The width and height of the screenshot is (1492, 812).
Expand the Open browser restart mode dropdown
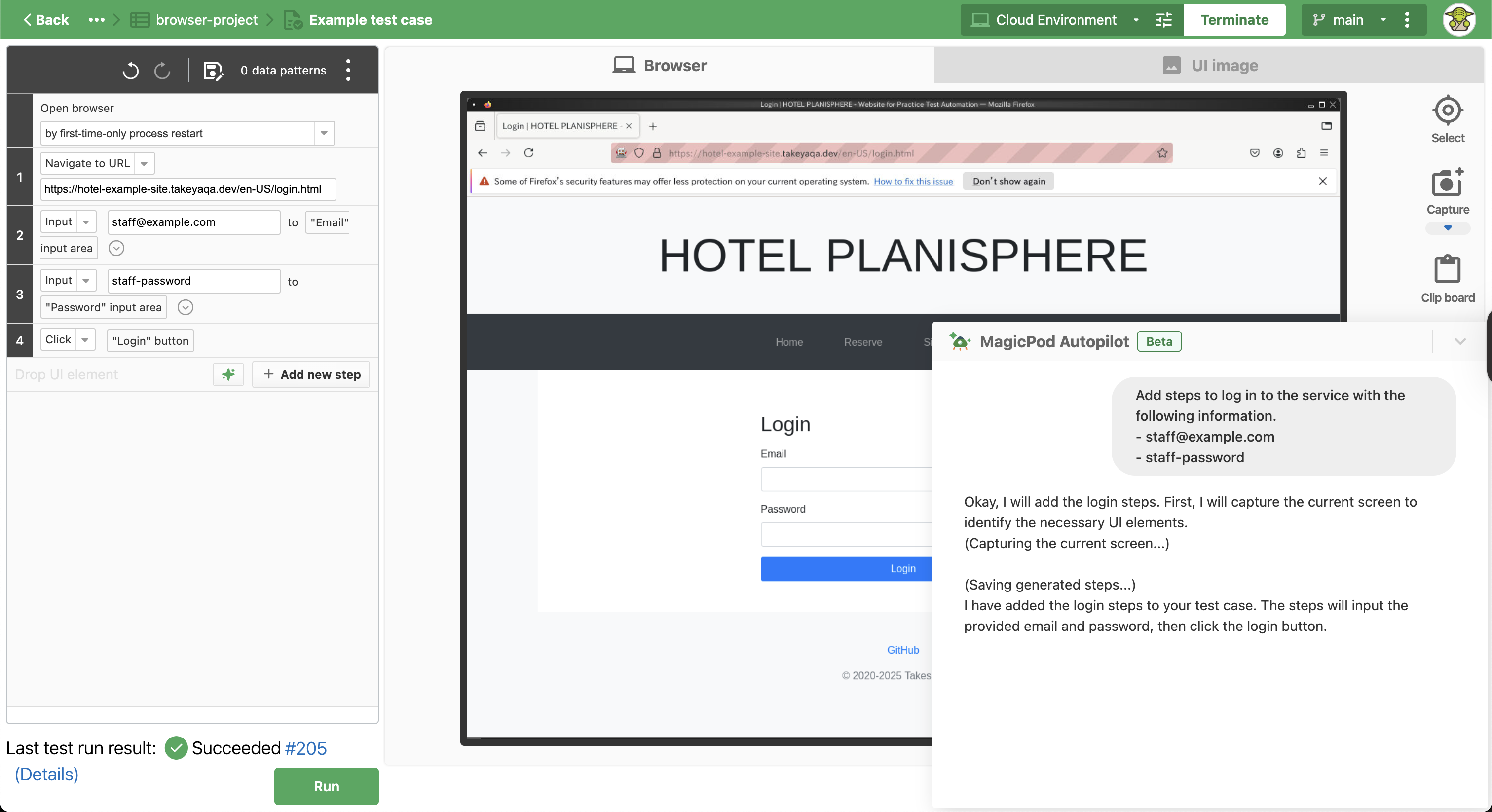(324, 133)
